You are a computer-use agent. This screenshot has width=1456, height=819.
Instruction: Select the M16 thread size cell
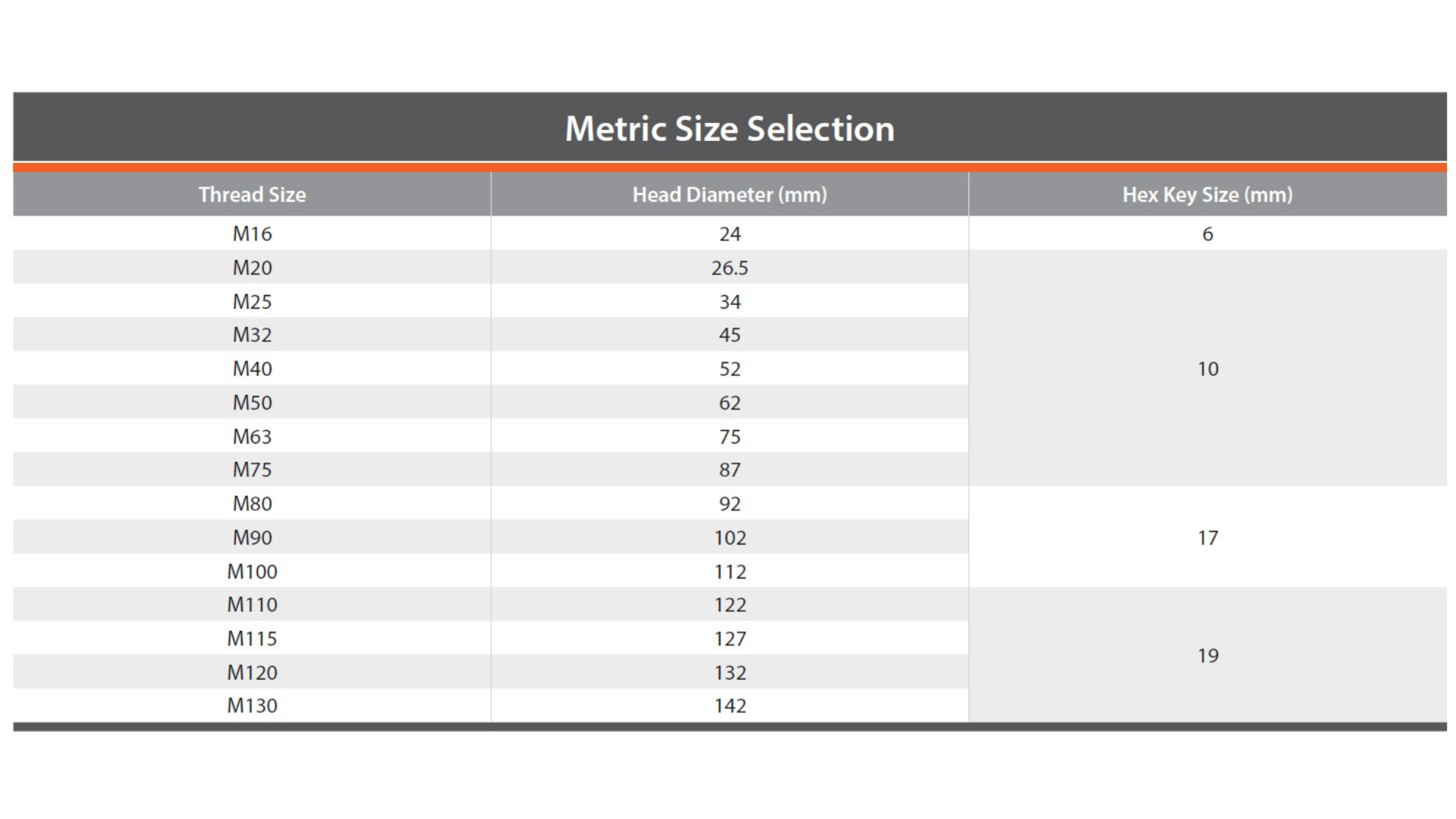[x=252, y=234]
